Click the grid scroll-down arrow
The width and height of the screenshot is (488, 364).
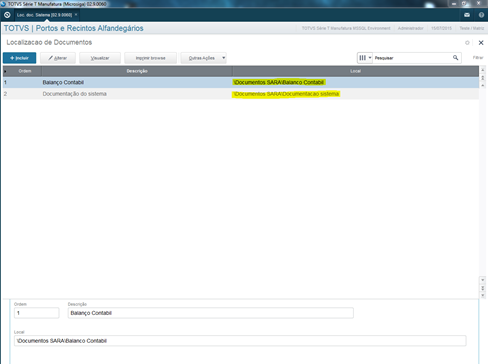coord(482,280)
